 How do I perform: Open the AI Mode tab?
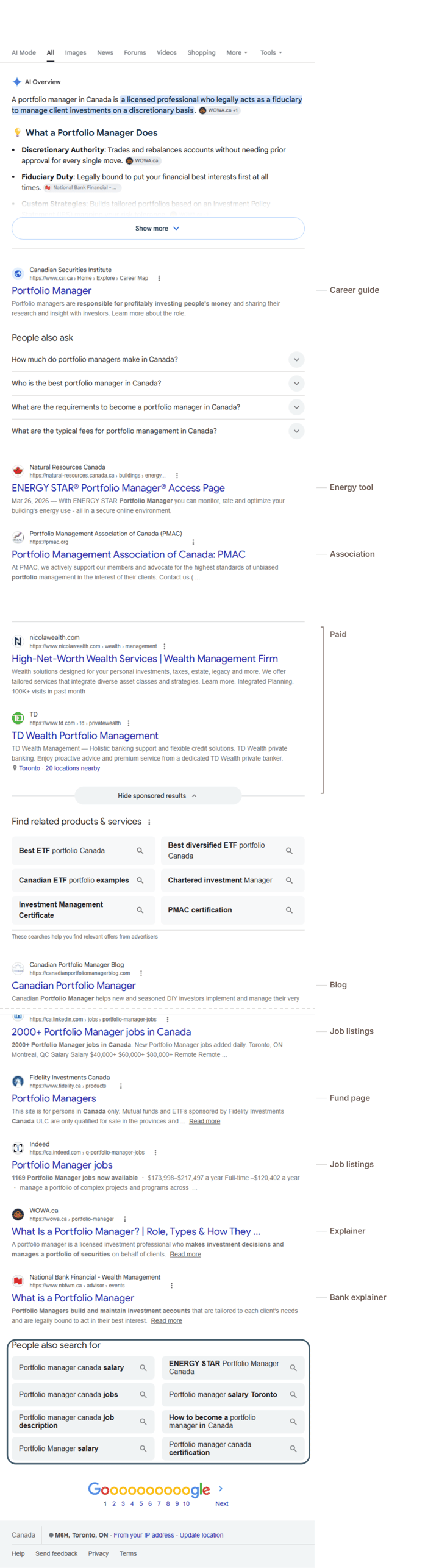pyautogui.click(x=24, y=52)
